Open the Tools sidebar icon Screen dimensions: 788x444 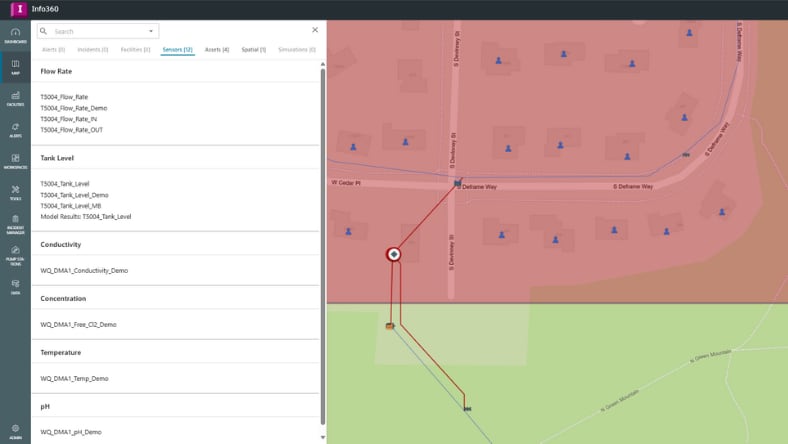coord(15,193)
